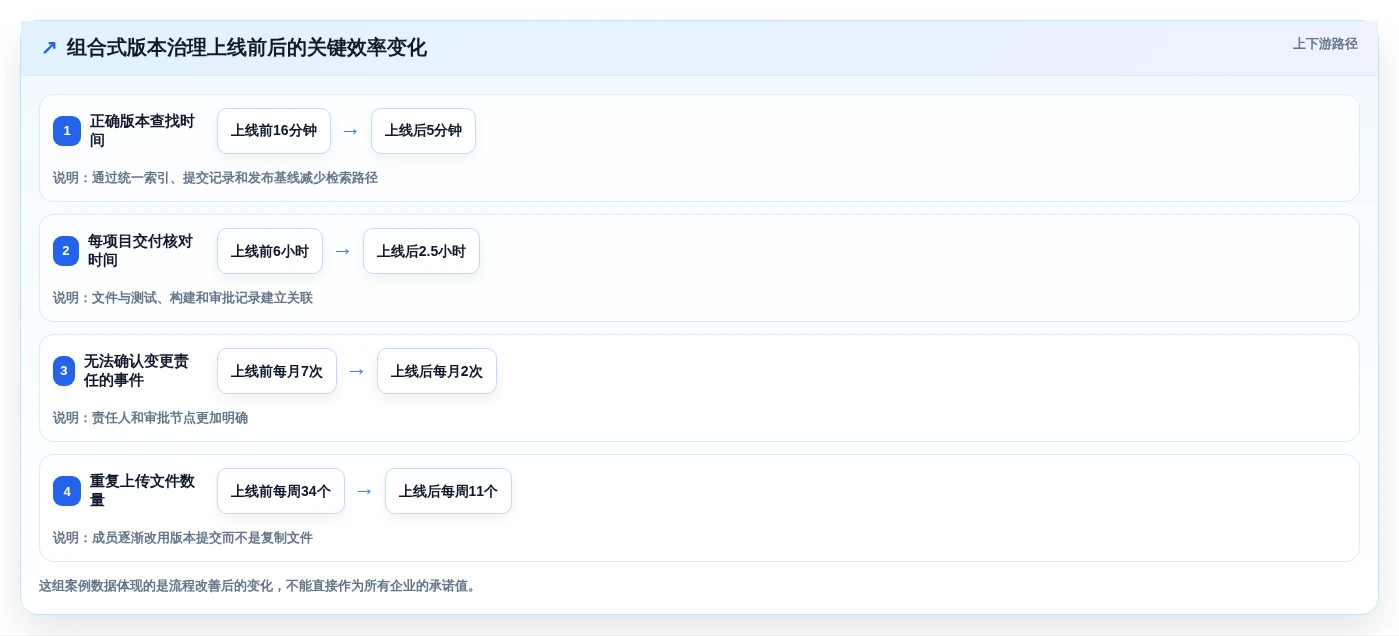The image size is (1399, 636).
Task: Click the metric title 重复上传文件数量
Action: [x=142, y=491]
